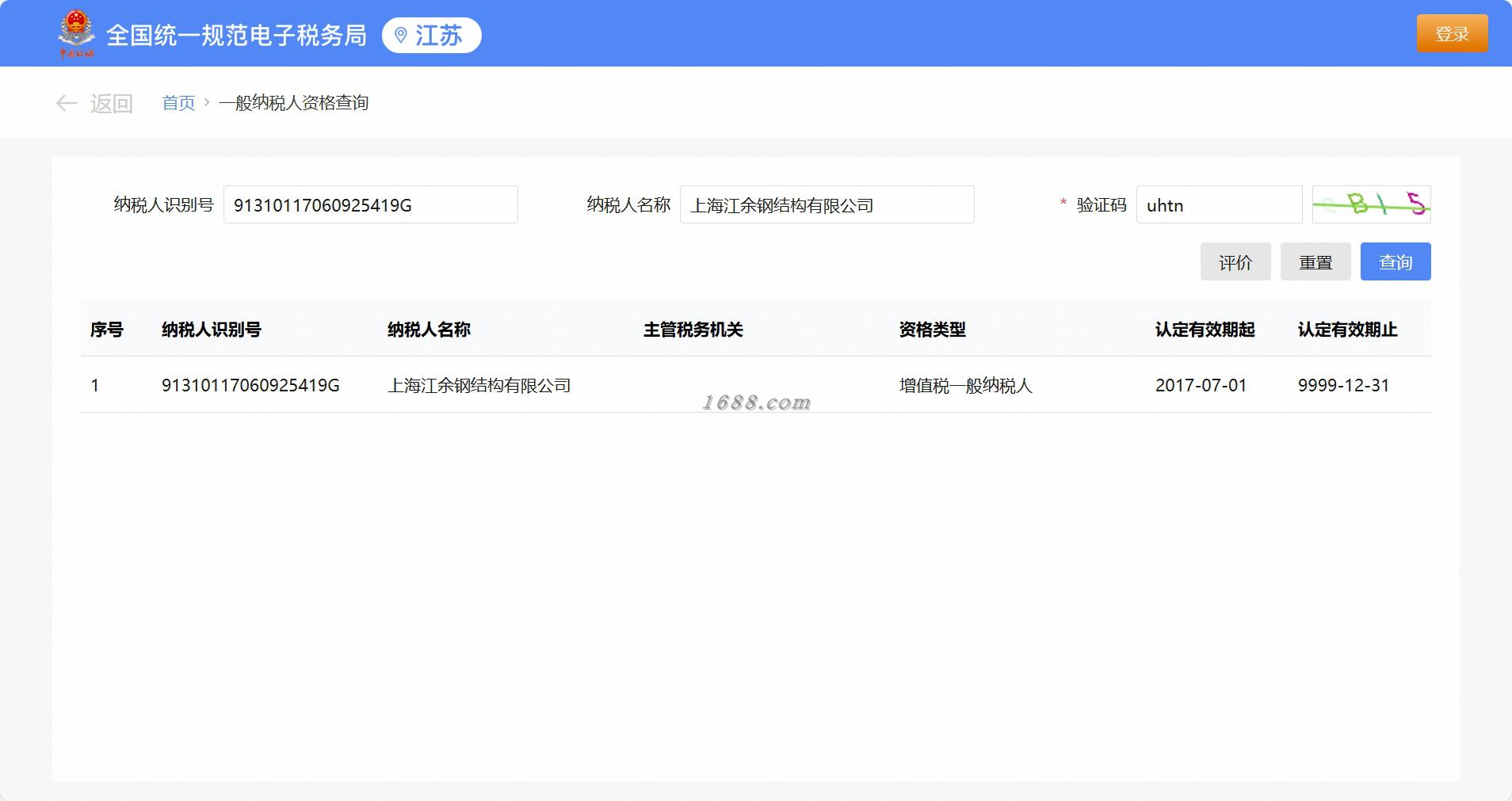1512x801 pixels.
Task: Select the 9999-12-31 date cell
Action: [1344, 386]
